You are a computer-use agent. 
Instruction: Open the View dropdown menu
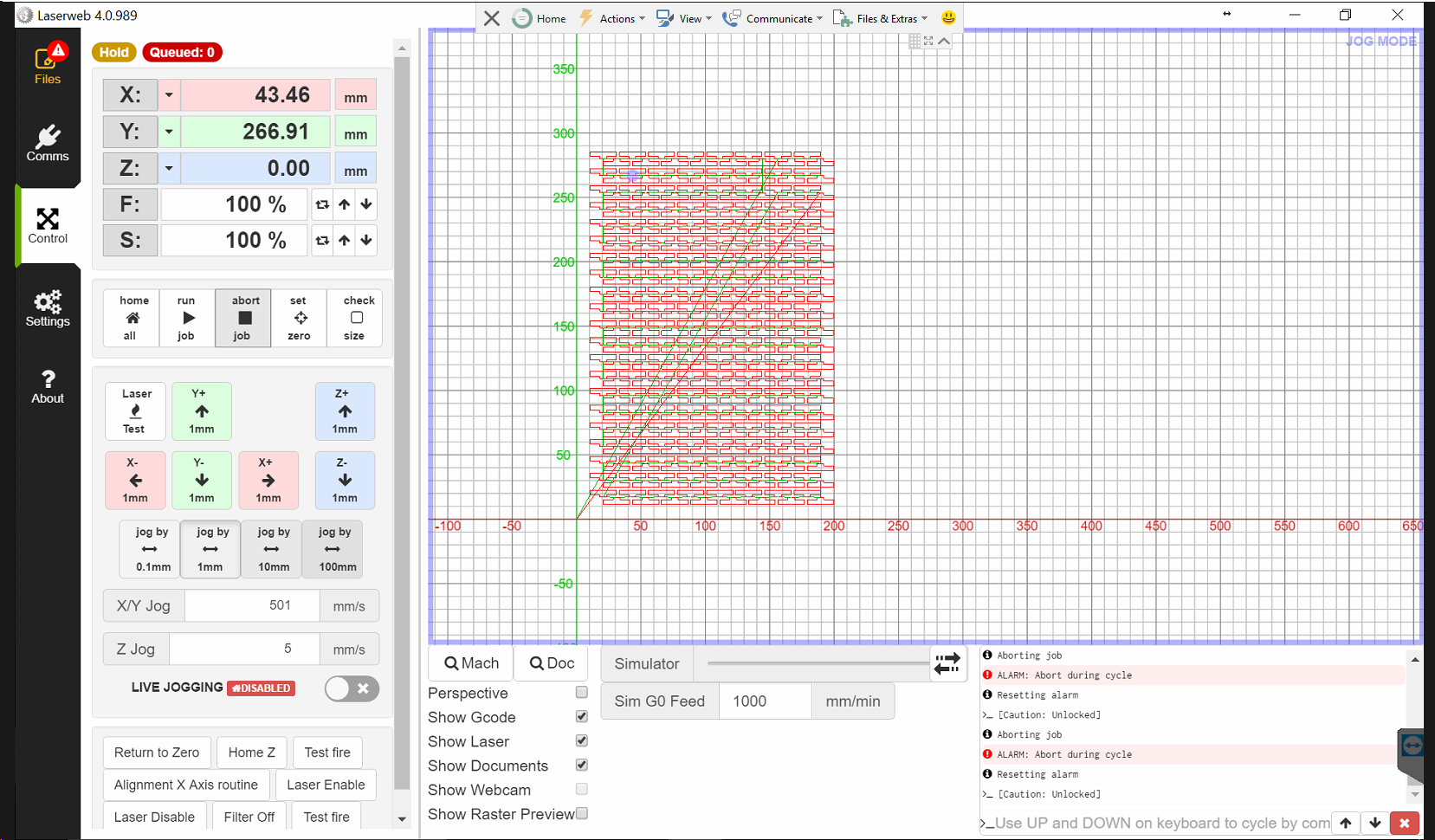pyautogui.click(x=683, y=18)
